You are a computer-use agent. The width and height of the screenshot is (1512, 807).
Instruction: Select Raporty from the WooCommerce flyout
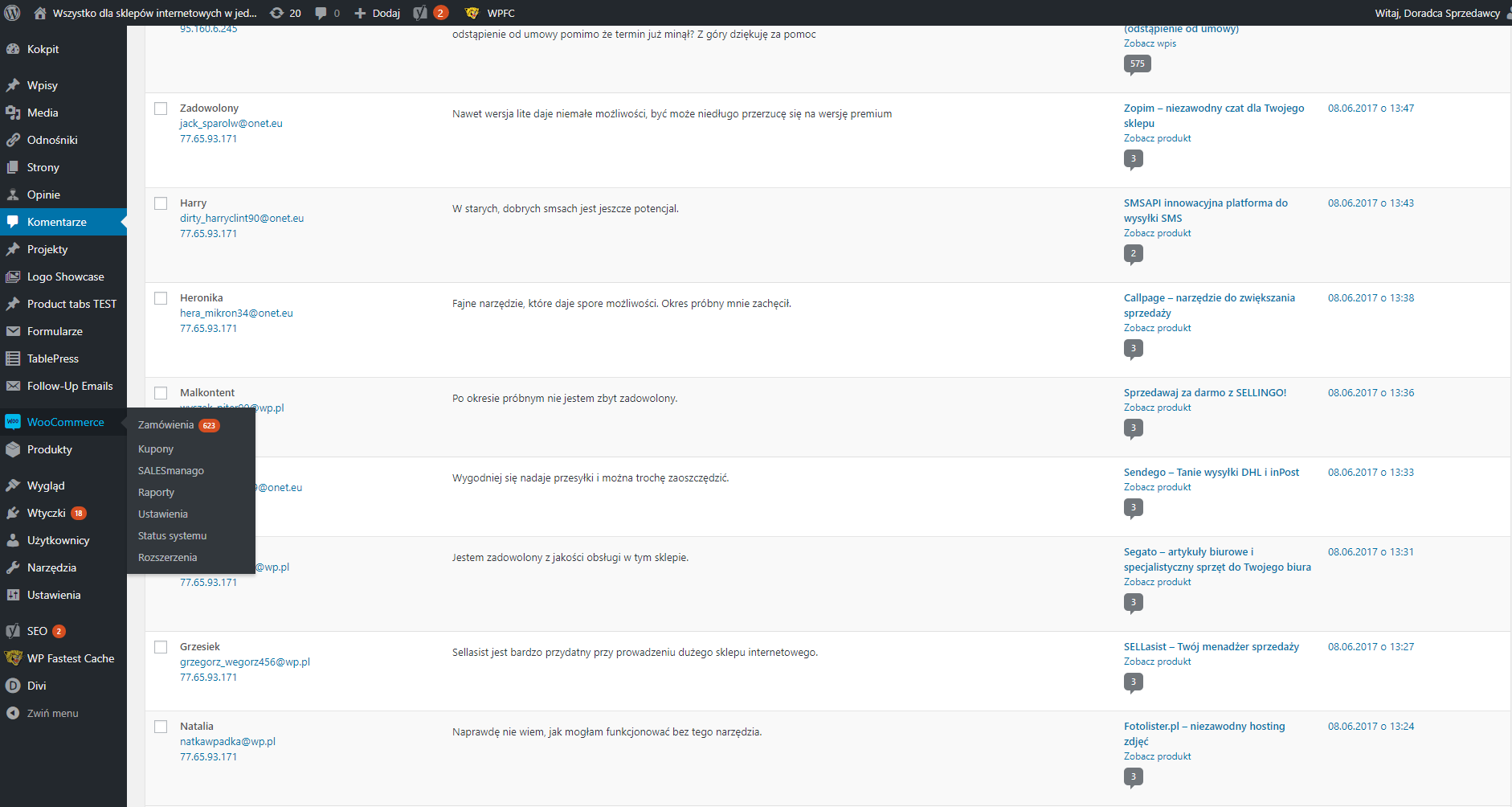pos(156,493)
